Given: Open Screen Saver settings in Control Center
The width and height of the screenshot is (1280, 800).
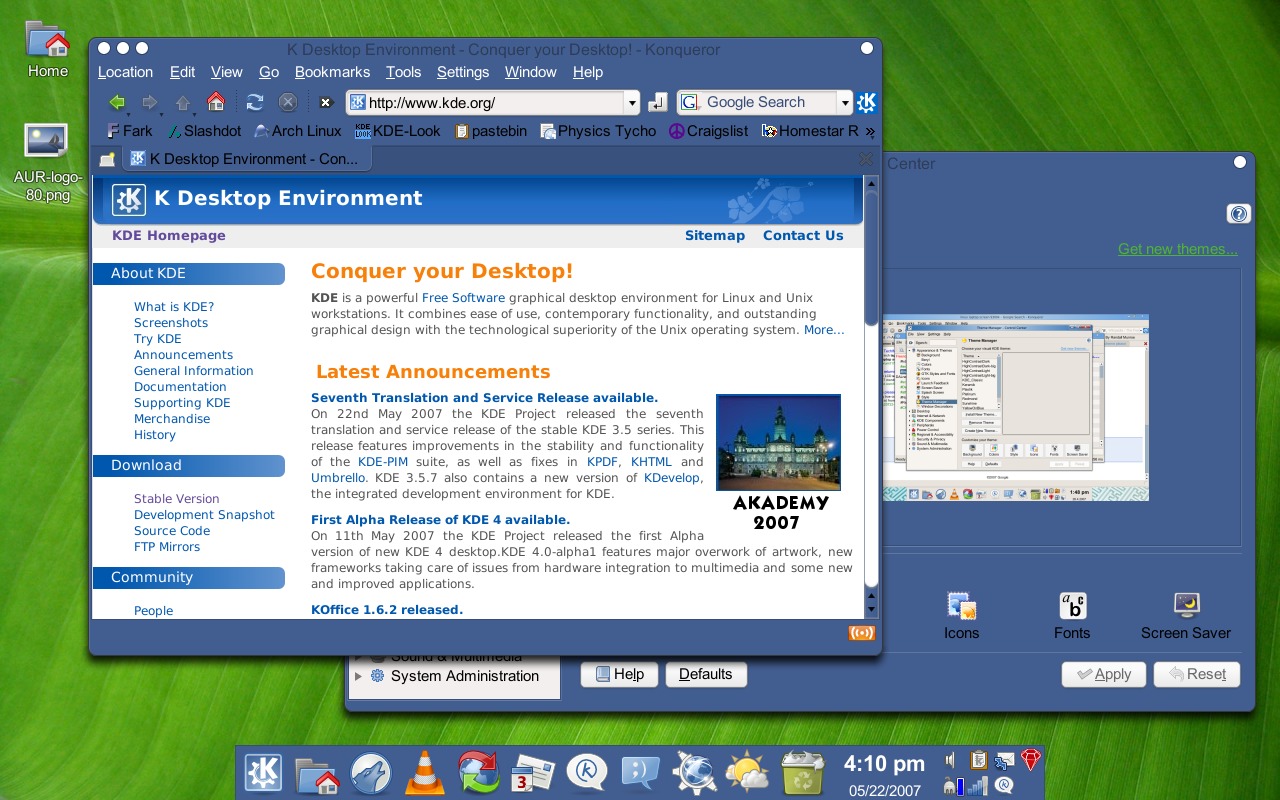Looking at the screenshot, I should click(1186, 615).
